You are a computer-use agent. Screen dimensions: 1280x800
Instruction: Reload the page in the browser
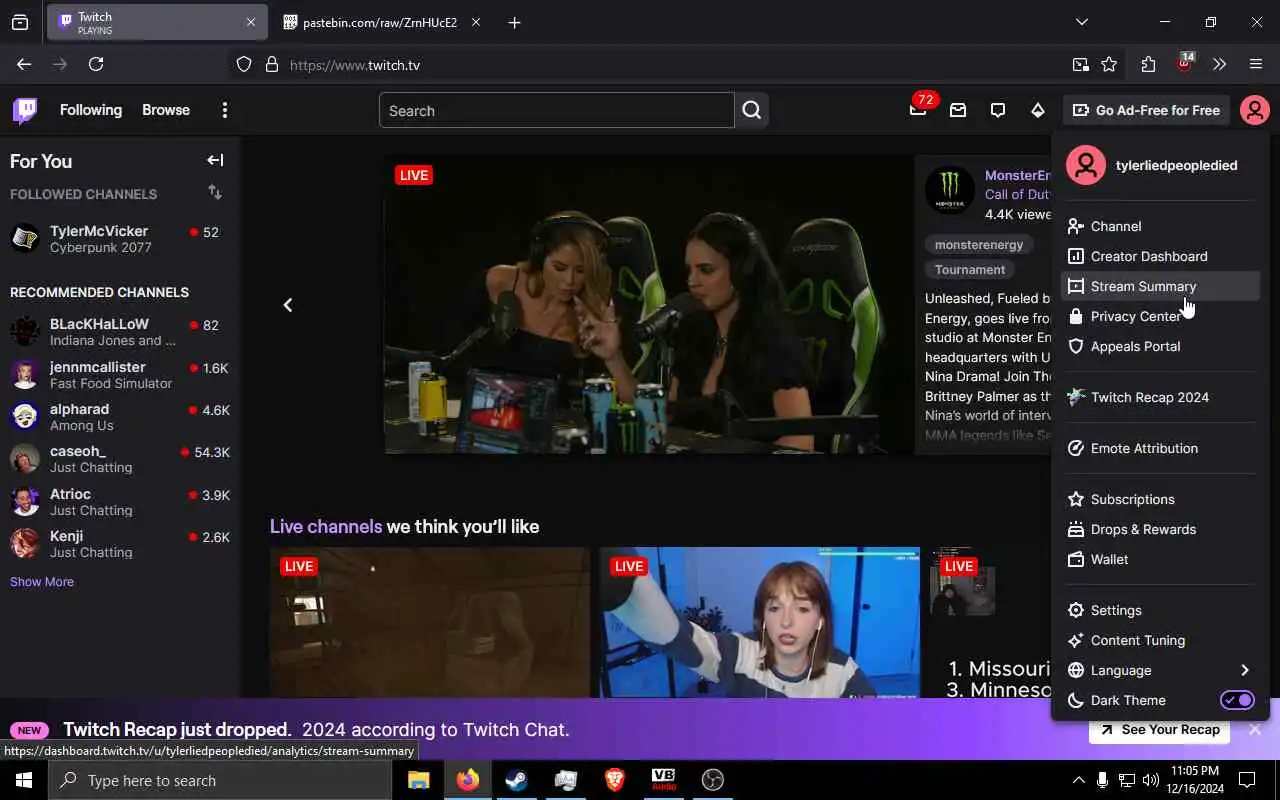click(96, 64)
